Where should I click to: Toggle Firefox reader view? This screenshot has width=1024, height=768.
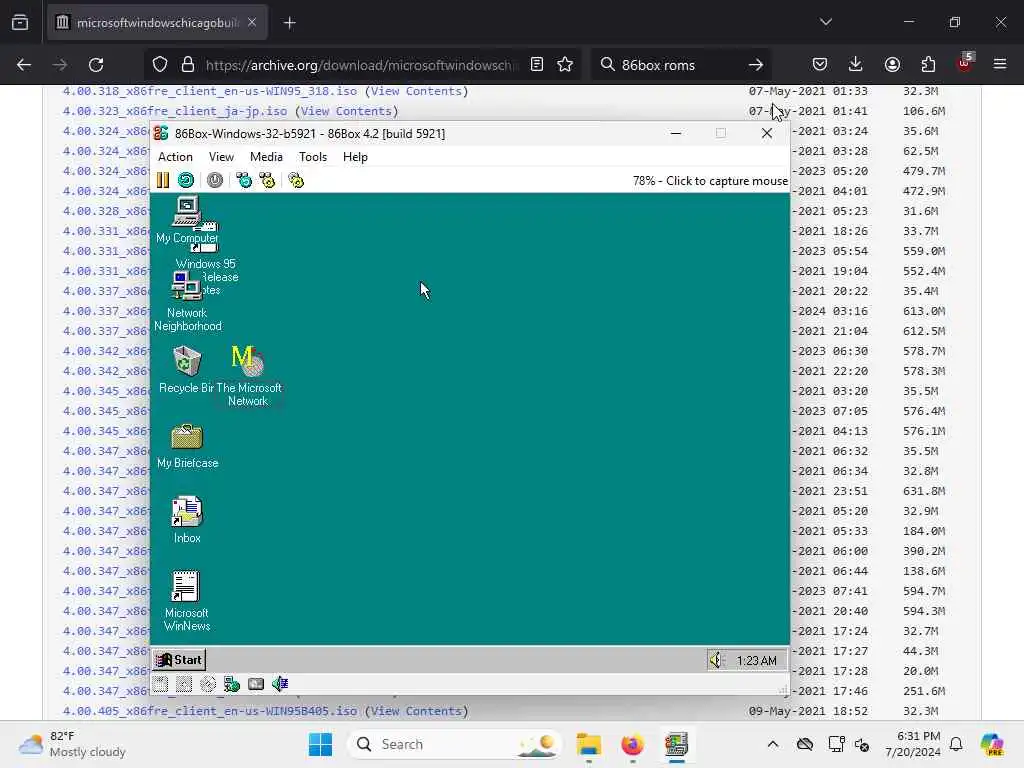pyautogui.click(x=537, y=65)
